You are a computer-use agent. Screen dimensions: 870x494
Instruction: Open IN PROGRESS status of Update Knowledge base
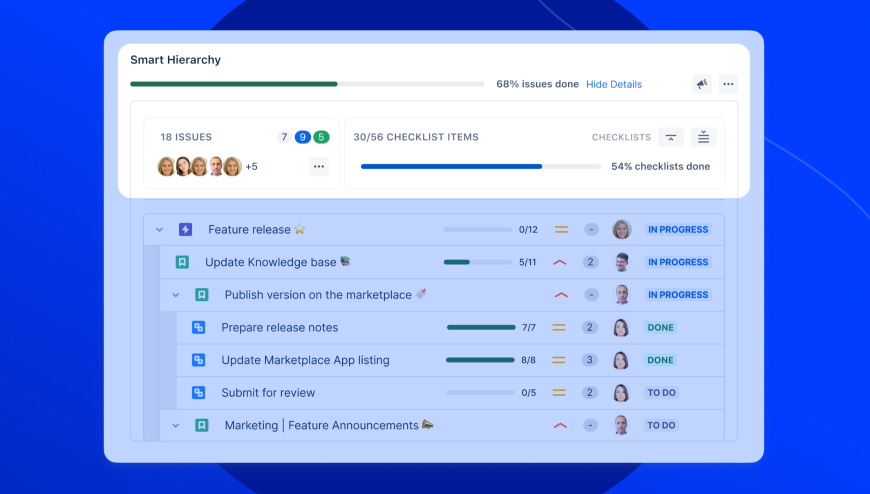(x=678, y=262)
